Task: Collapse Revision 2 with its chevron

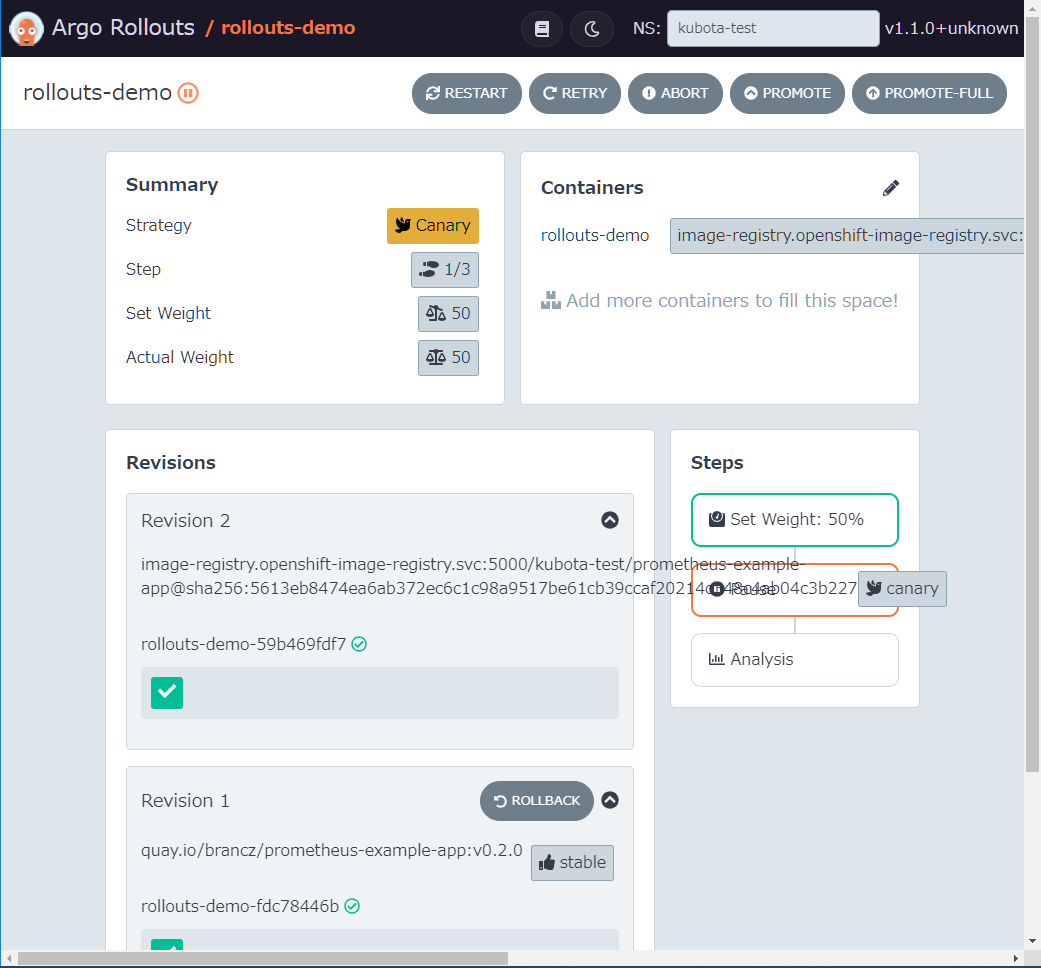Action: pyautogui.click(x=610, y=520)
